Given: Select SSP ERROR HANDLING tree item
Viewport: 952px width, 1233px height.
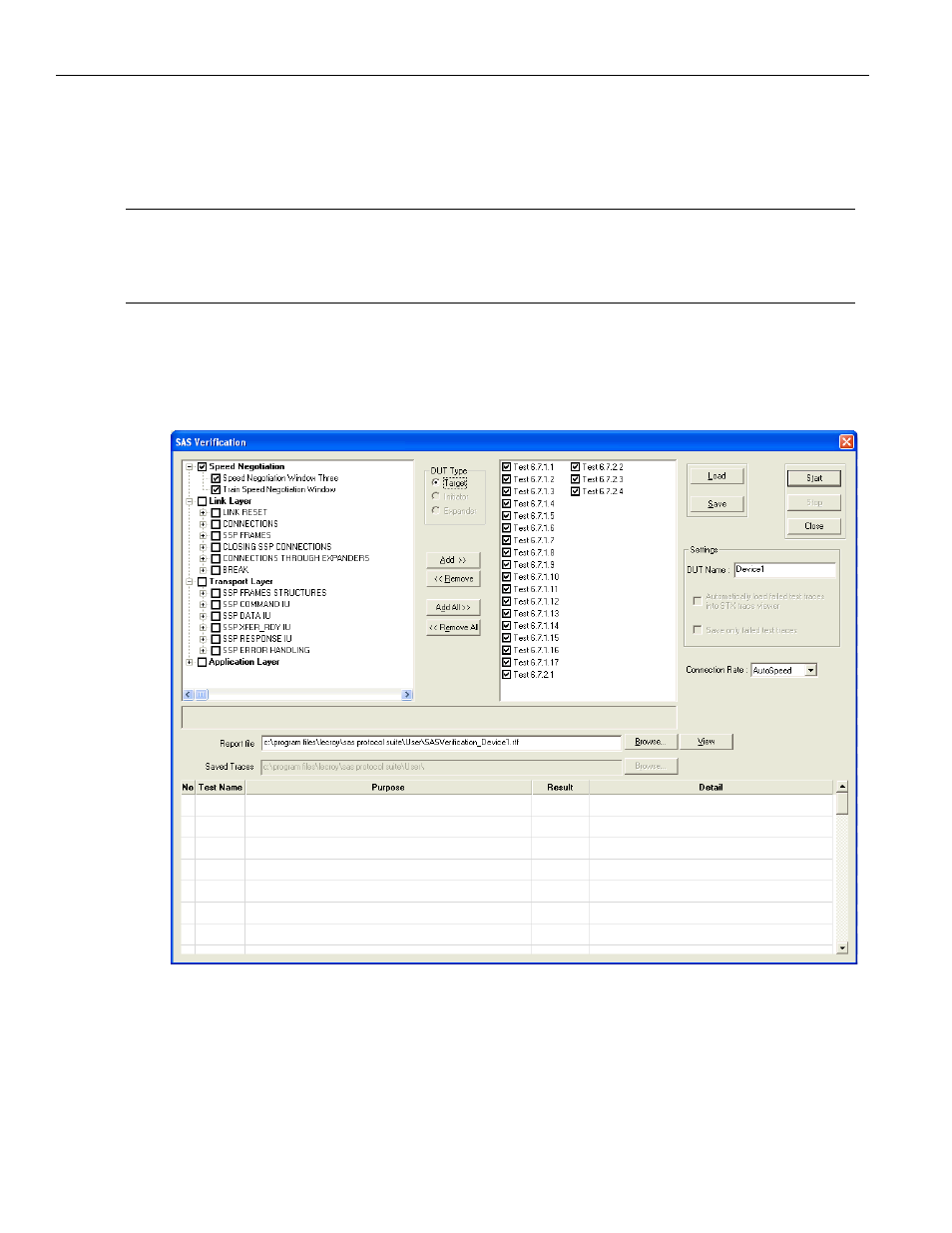Looking at the screenshot, I should [x=266, y=650].
